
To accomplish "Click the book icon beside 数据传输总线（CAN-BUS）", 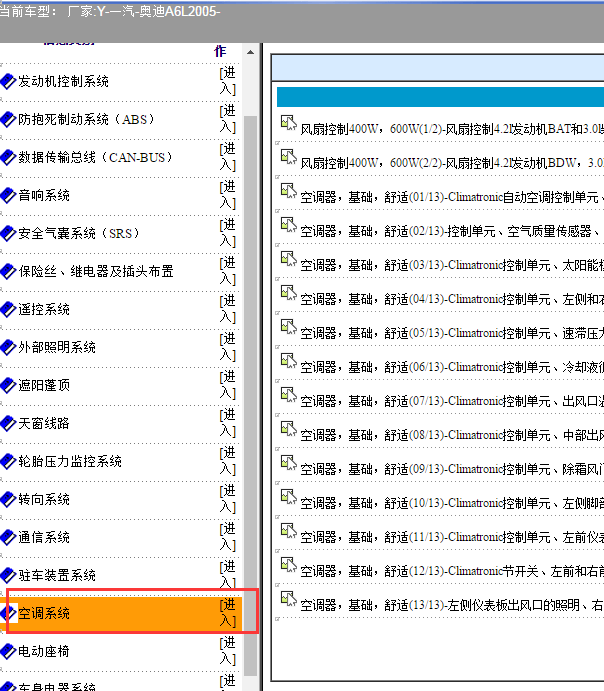I will pyautogui.click(x=8, y=157).
